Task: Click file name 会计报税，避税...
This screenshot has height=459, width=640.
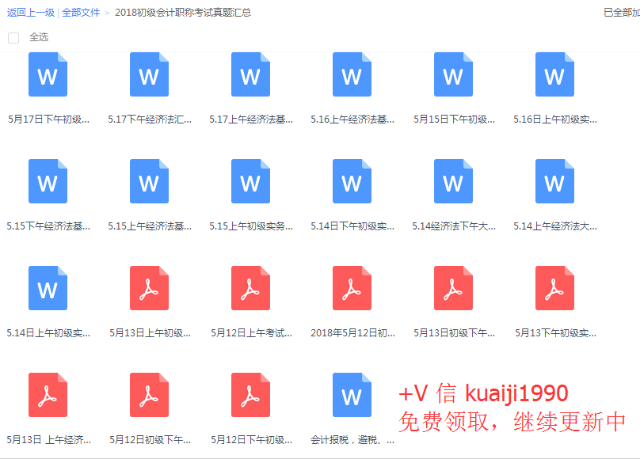Action: (x=353, y=440)
